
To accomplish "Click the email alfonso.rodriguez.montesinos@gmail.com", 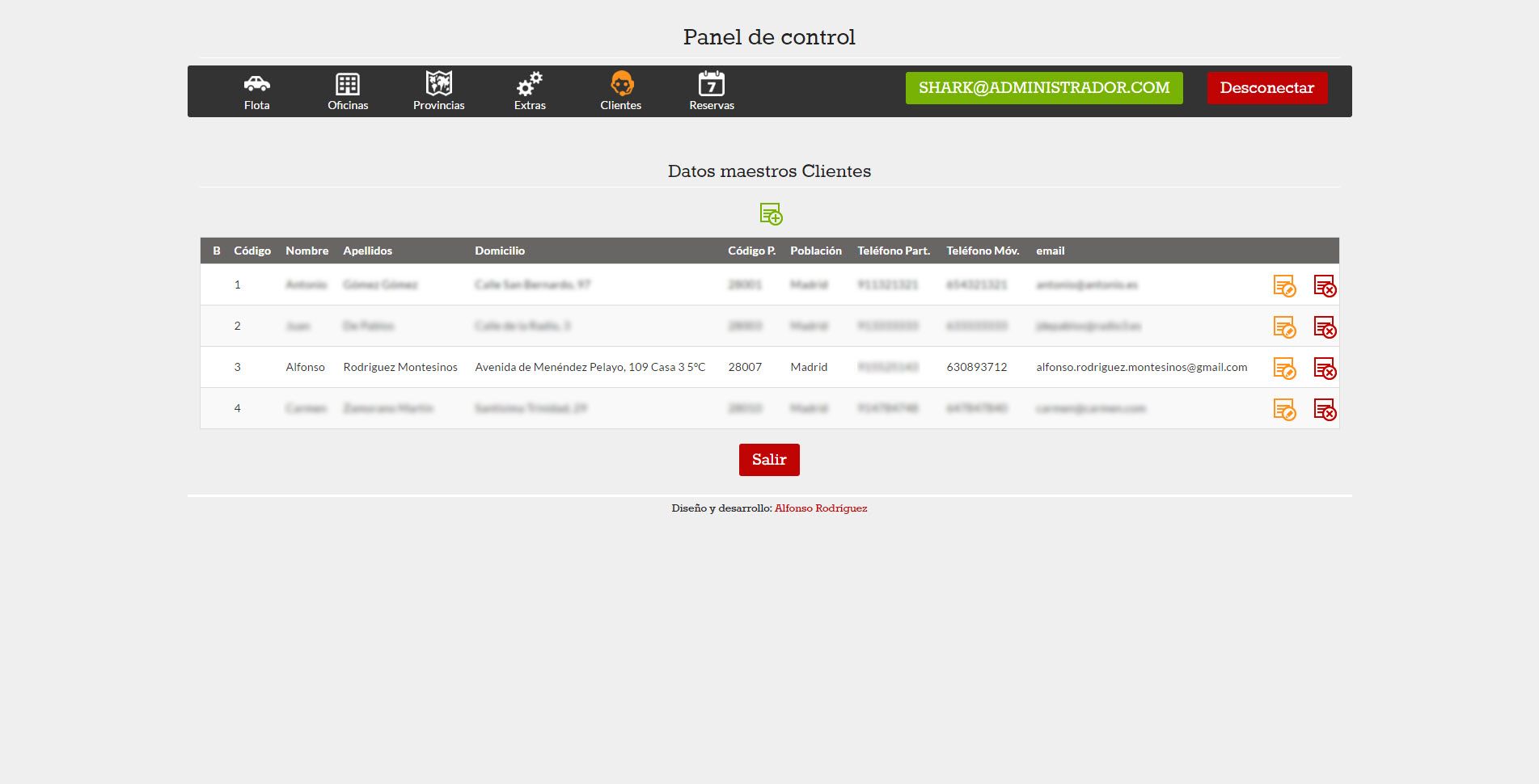I will tap(1142, 367).
